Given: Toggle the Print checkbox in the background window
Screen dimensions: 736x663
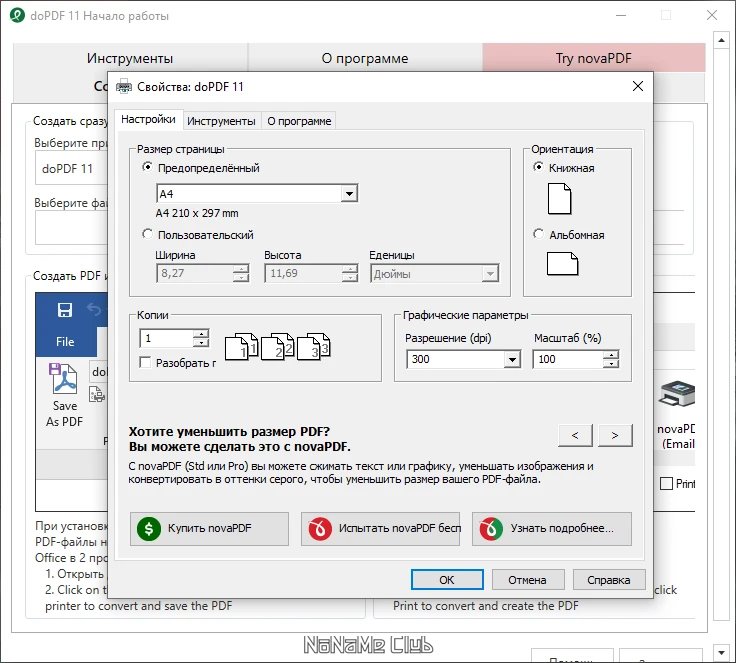Looking at the screenshot, I should [x=666, y=483].
